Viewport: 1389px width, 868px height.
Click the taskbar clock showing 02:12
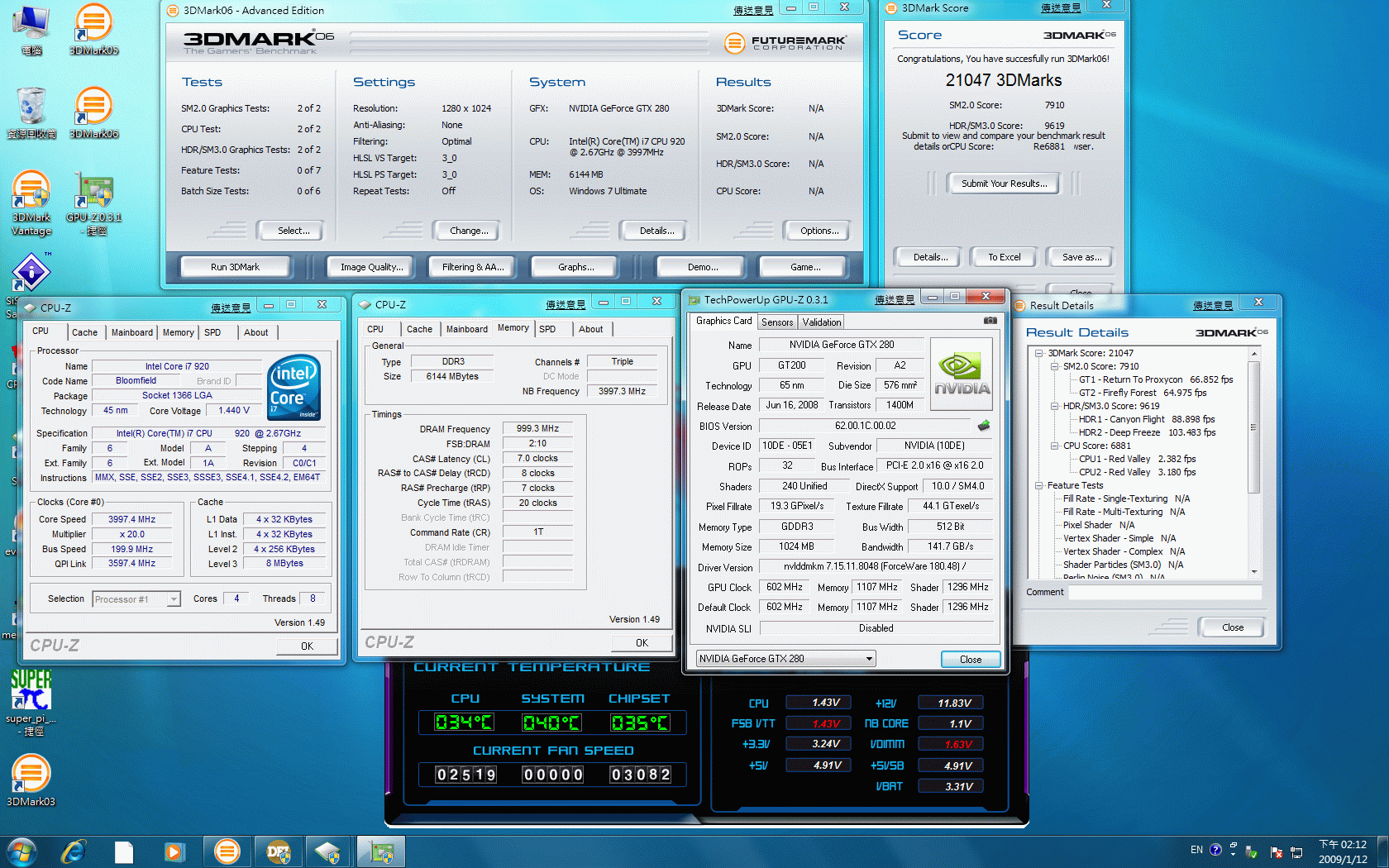1343,851
